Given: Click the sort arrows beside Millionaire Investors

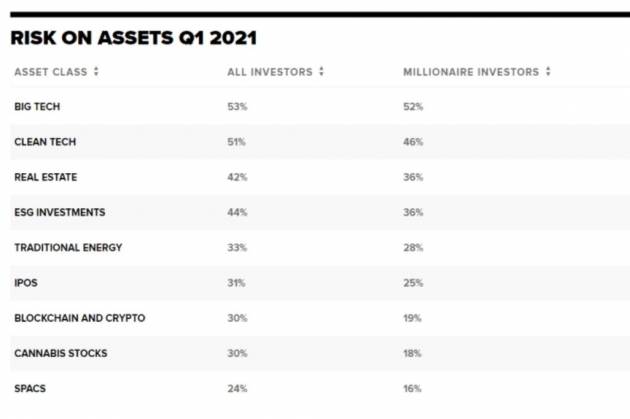Looking at the screenshot, I should point(549,72).
